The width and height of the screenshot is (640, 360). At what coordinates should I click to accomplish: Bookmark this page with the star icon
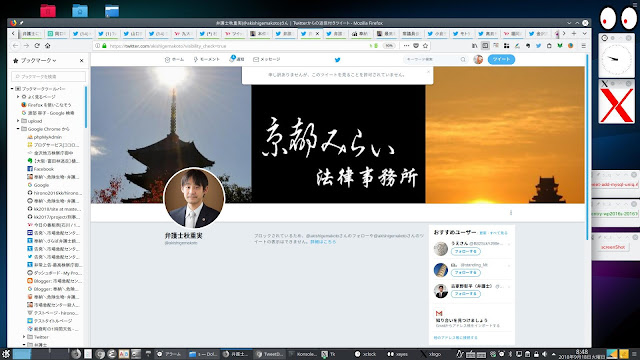coord(425,46)
